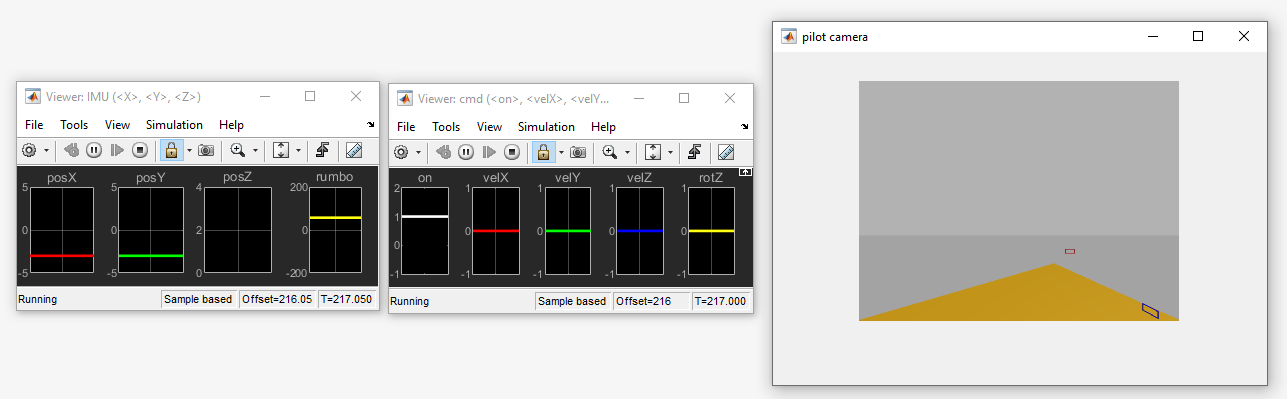Step forward simulation in cmd viewer
The image size is (1287, 399).
[489, 152]
